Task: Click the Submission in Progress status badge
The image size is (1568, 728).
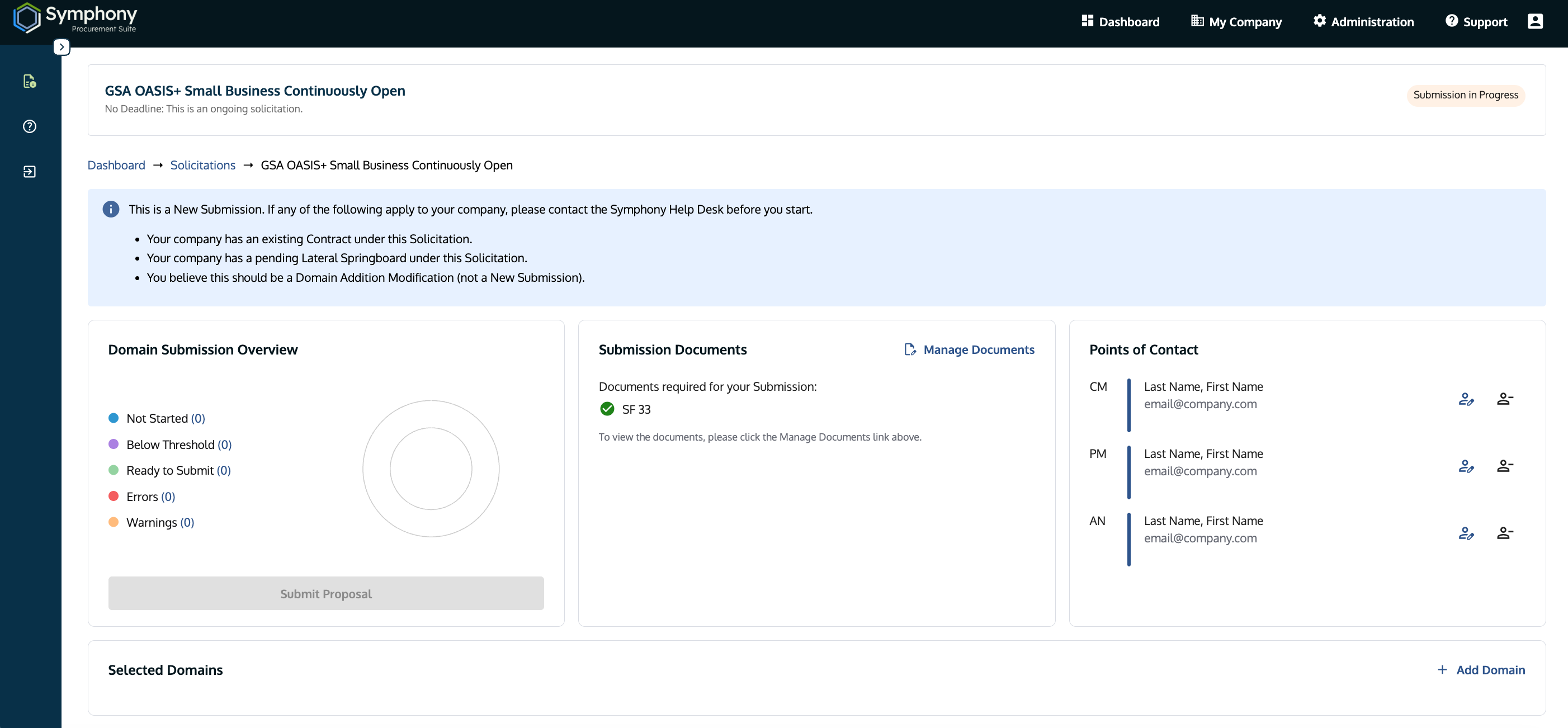Action: pyautogui.click(x=1466, y=95)
